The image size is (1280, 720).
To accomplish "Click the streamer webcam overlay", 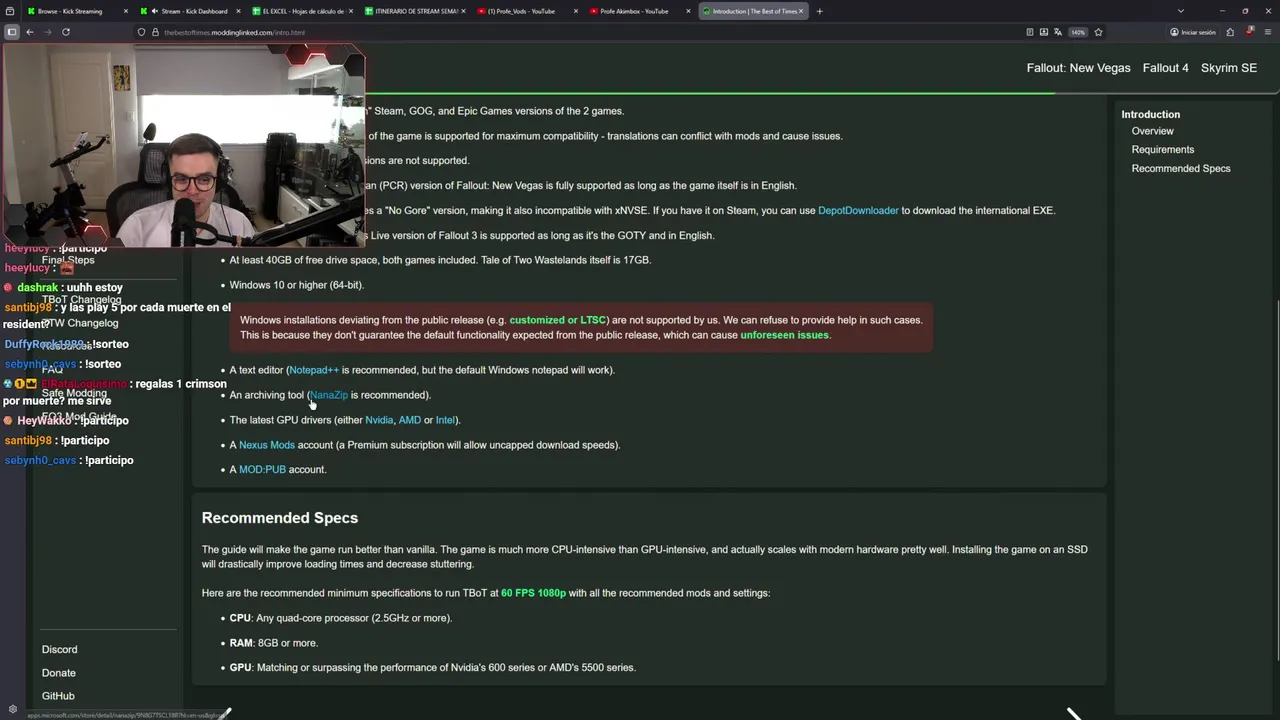I will (x=184, y=146).
